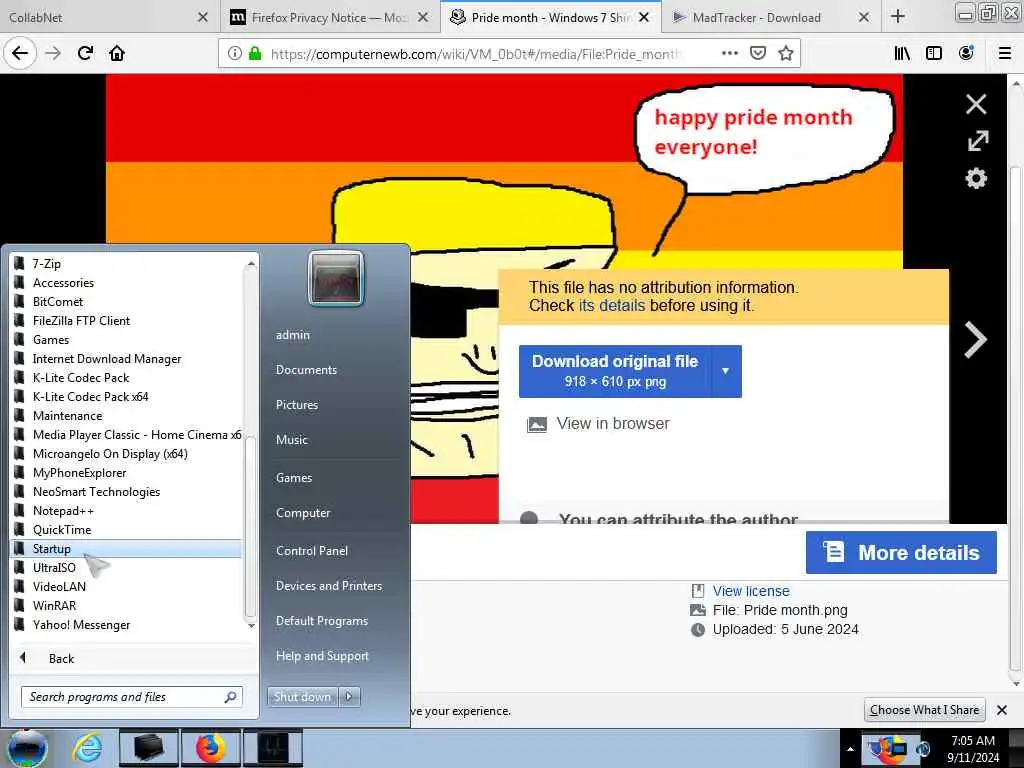Reload the current page
Viewport: 1024px width, 768px height.
pyautogui.click(x=86, y=53)
